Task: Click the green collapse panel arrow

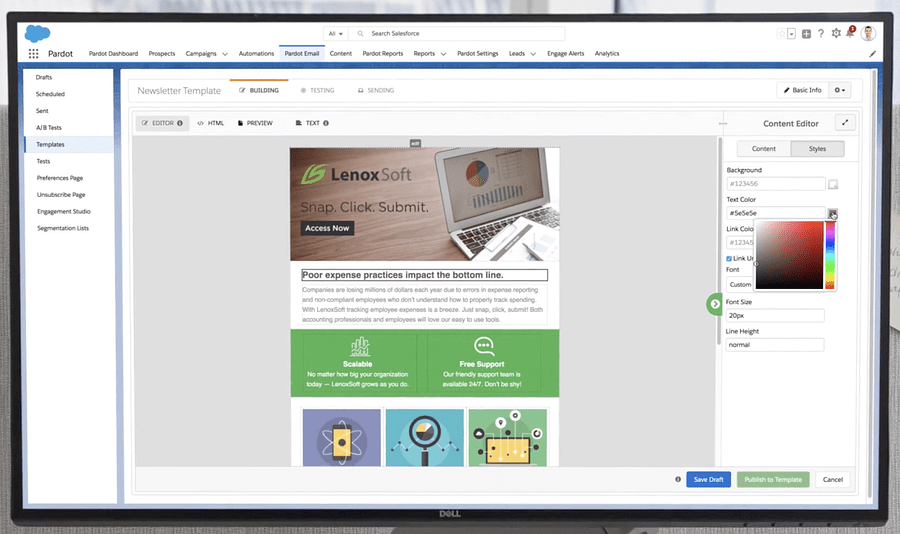Action: point(714,303)
